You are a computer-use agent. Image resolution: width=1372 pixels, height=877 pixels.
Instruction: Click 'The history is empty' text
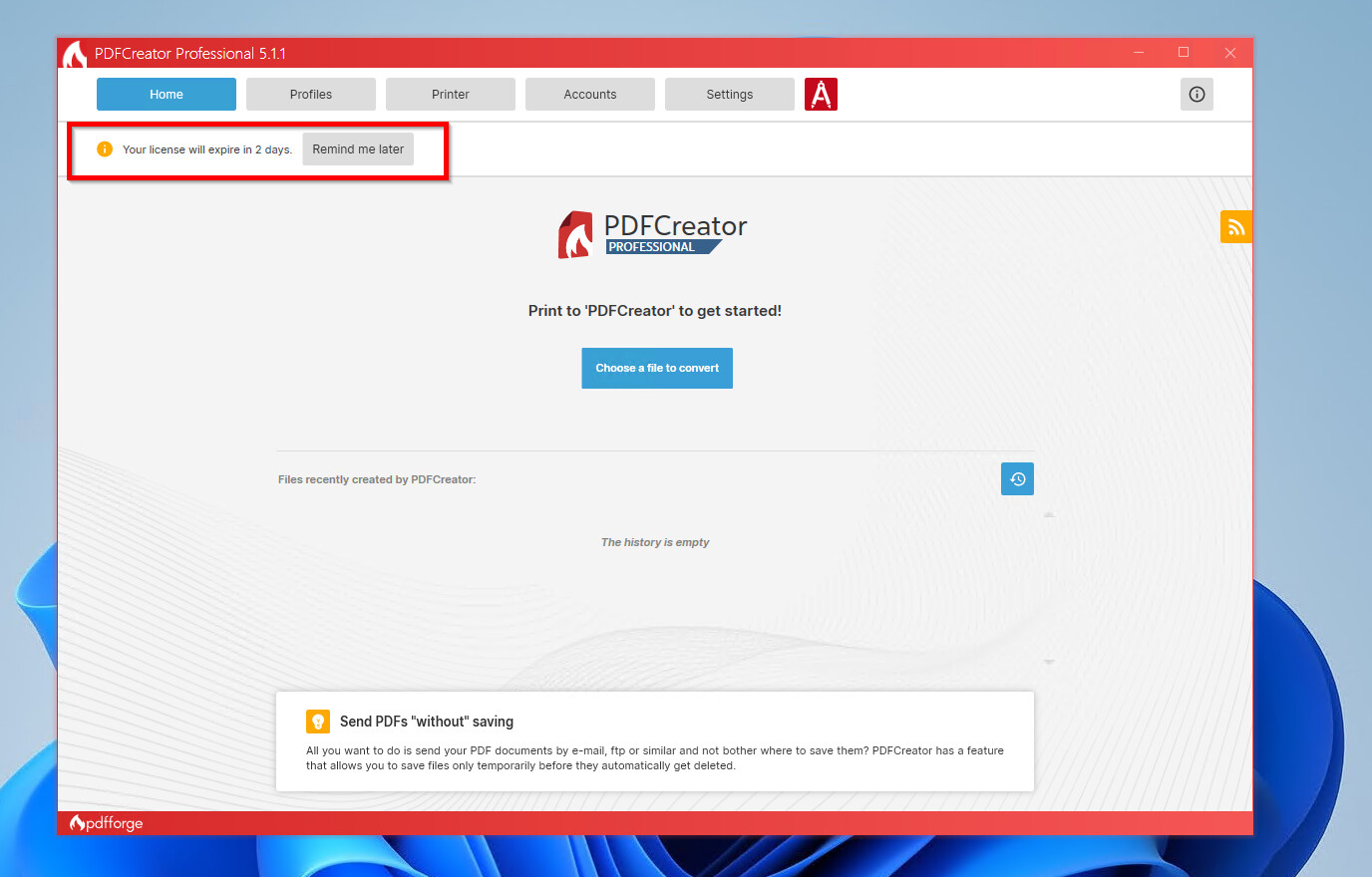click(655, 542)
